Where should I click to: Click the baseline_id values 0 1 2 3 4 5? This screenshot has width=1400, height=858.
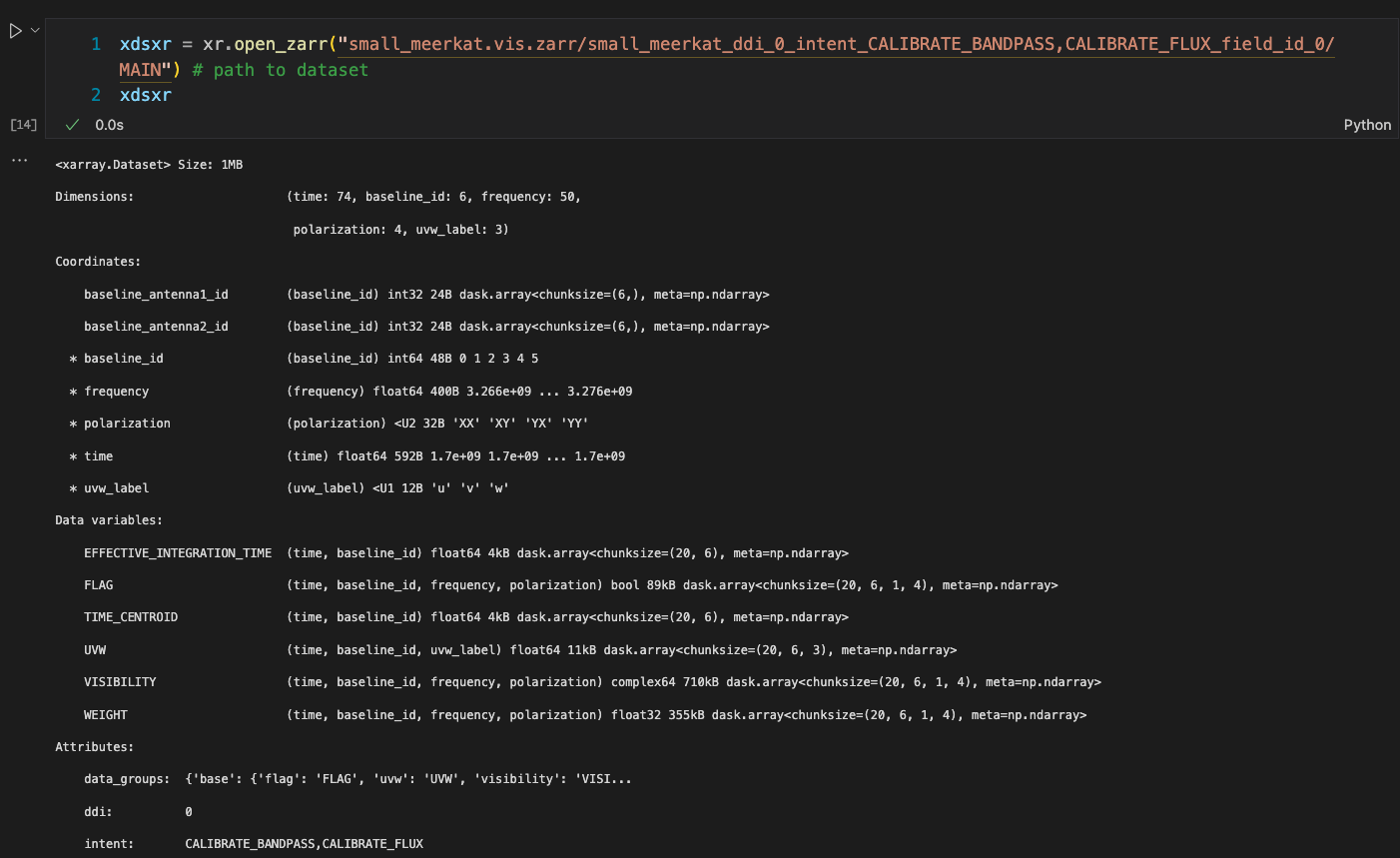tap(498, 359)
